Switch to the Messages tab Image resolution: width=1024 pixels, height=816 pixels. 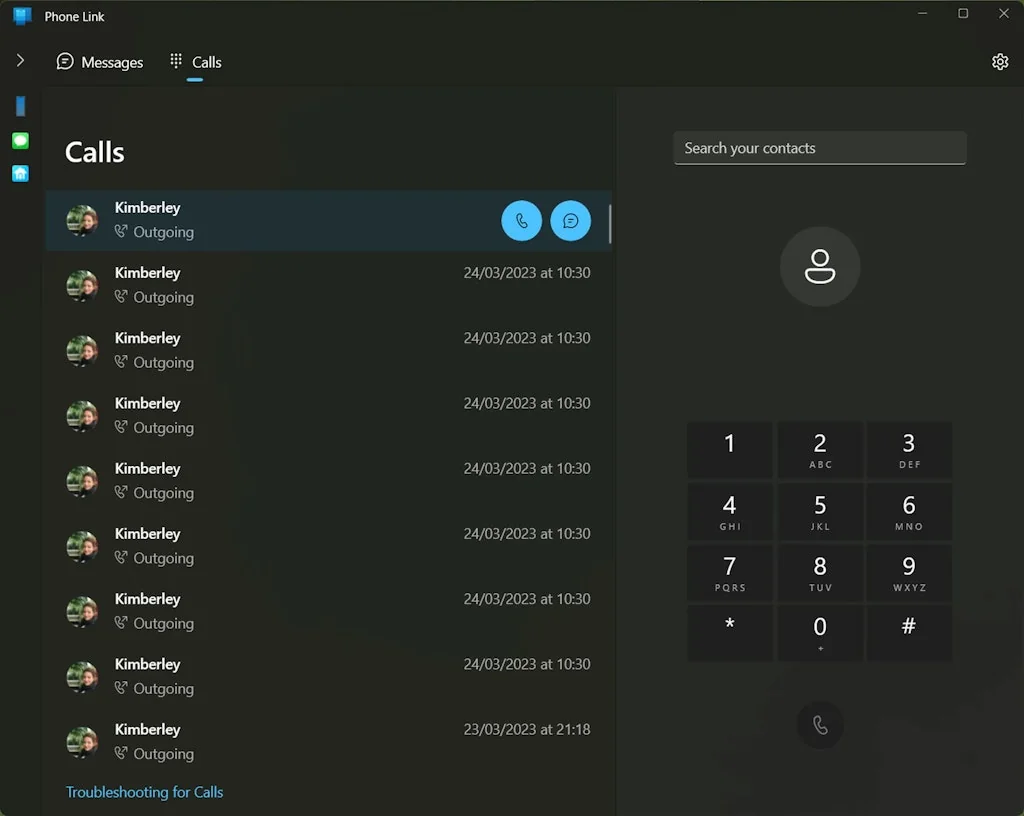[99, 61]
